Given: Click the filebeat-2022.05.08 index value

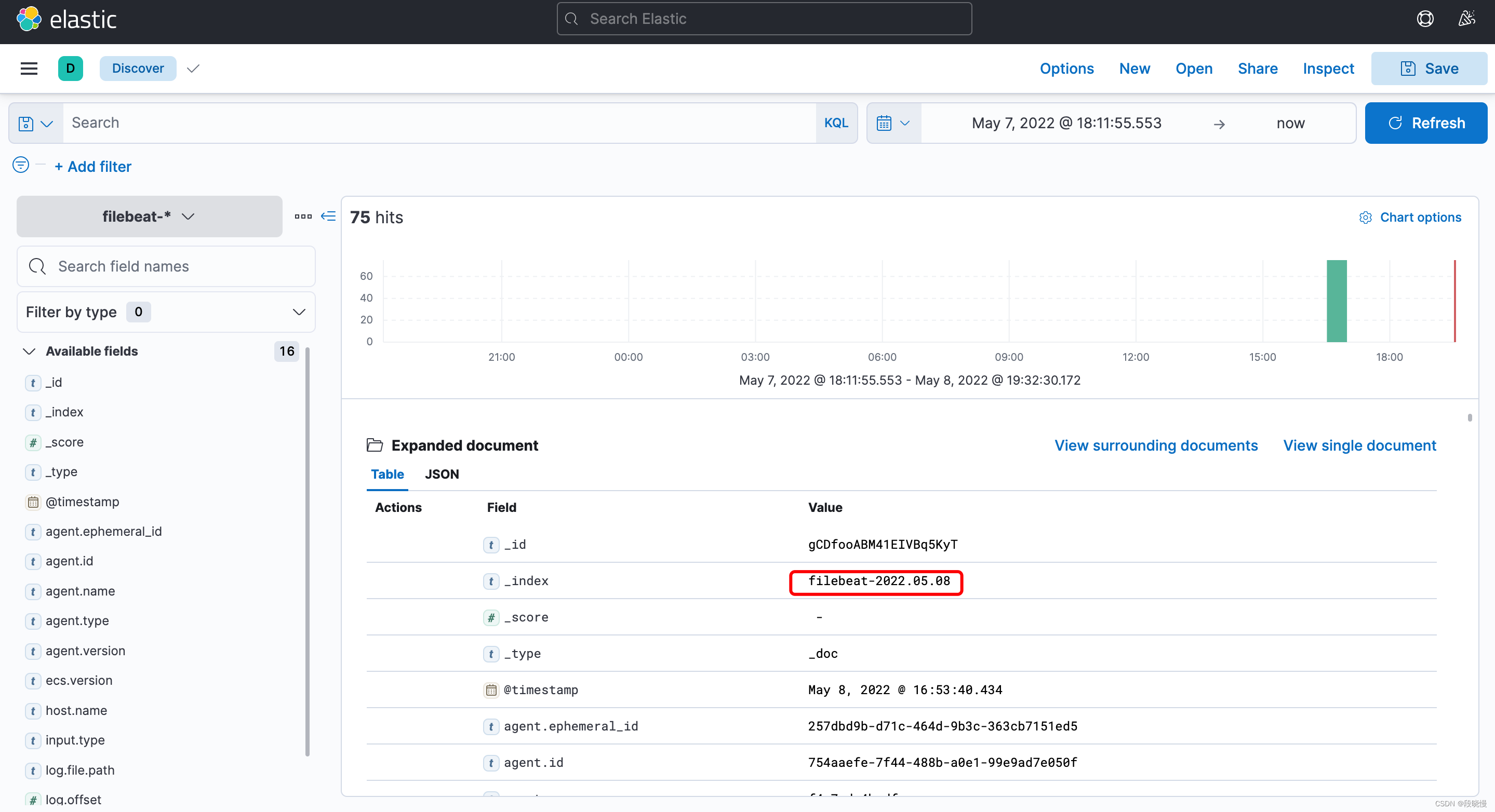Looking at the screenshot, I should 878,581.
